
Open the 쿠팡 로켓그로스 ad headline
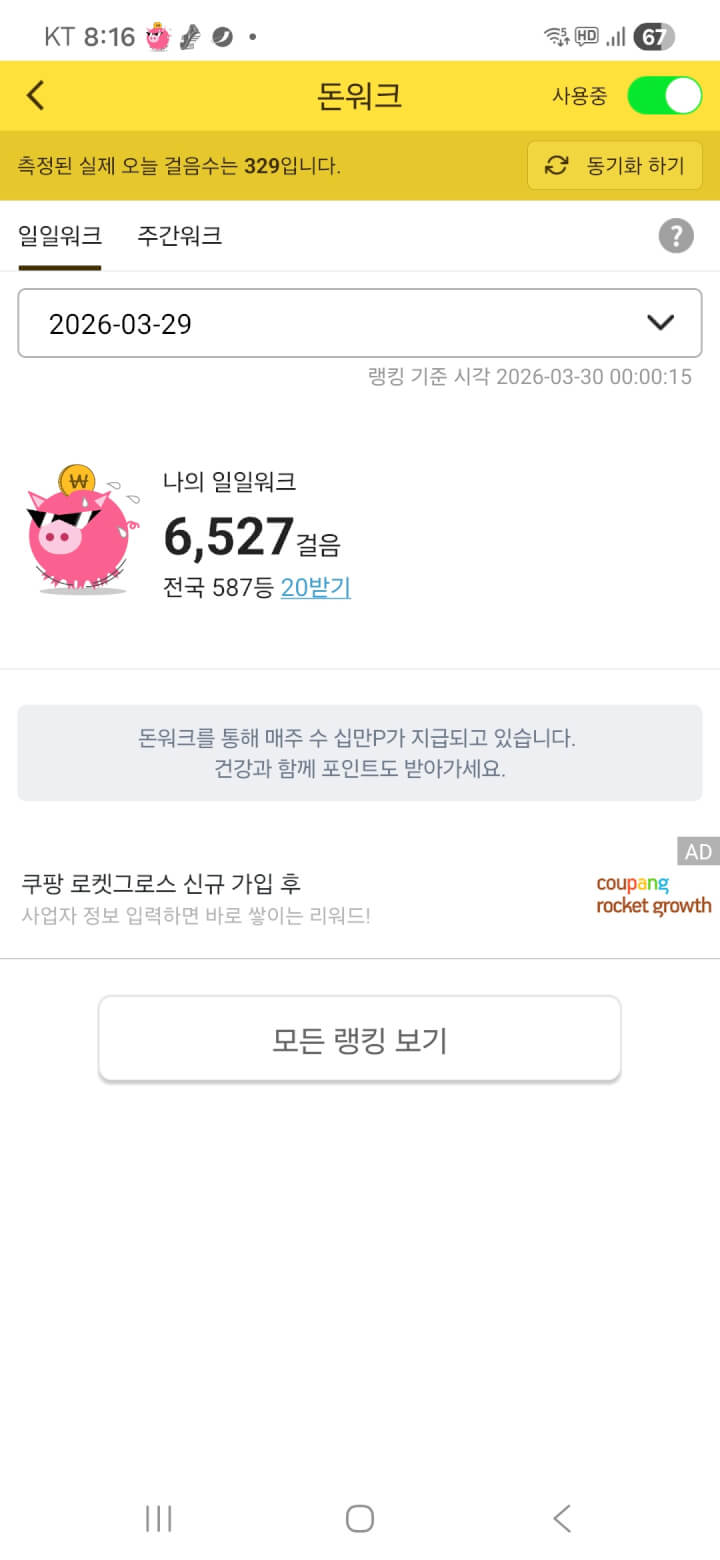pyautogui.click(x=162, y=883)
